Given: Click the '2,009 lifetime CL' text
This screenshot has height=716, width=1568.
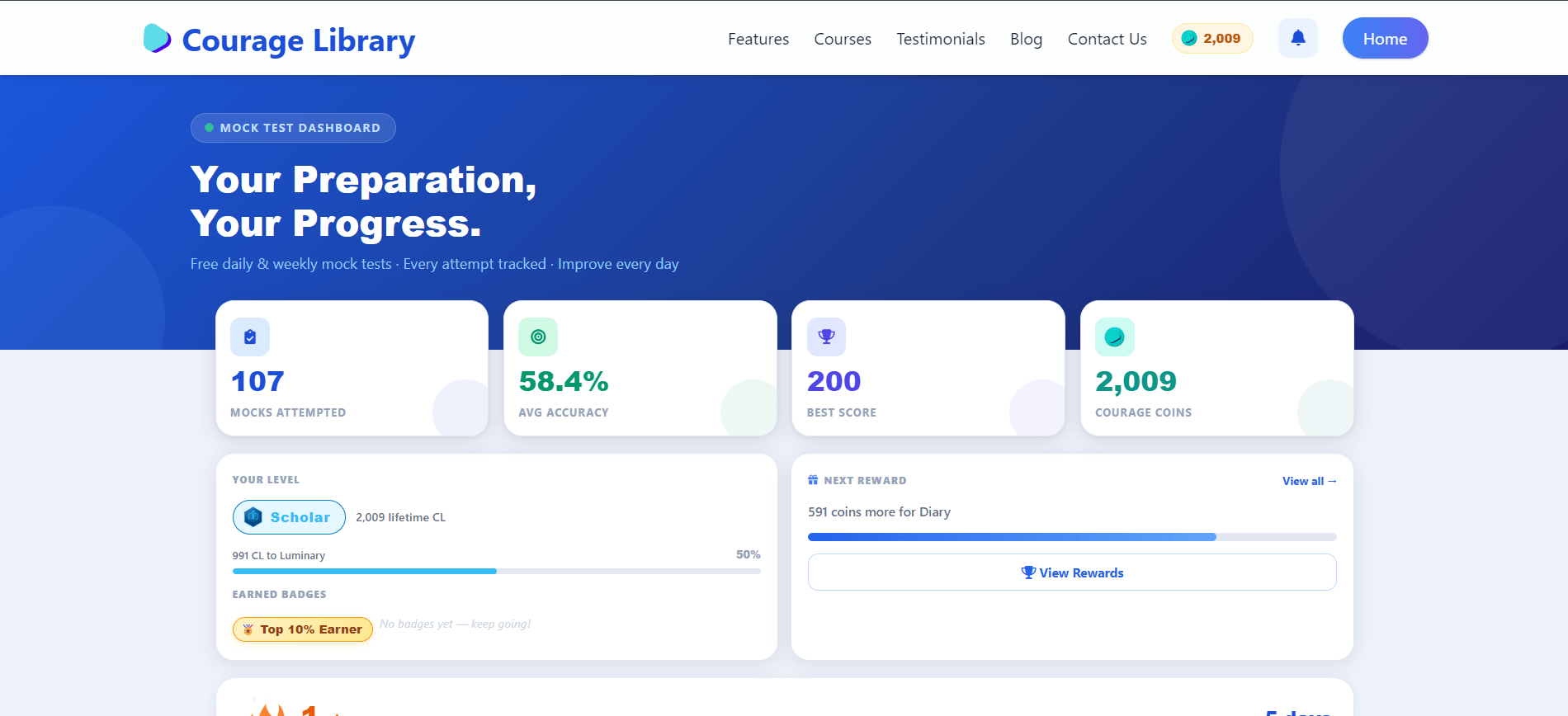Looking at the screenshot, I should click(x=400, y=517).
